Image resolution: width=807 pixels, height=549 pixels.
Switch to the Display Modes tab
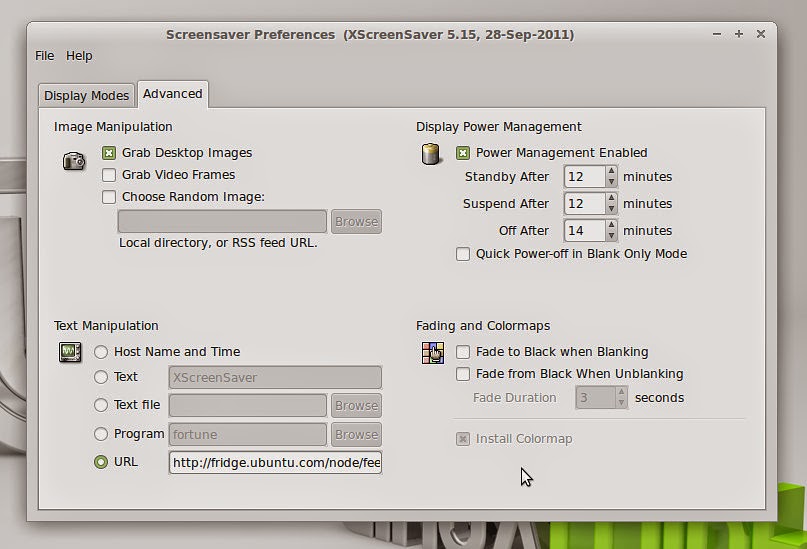[x=86, y=96]
